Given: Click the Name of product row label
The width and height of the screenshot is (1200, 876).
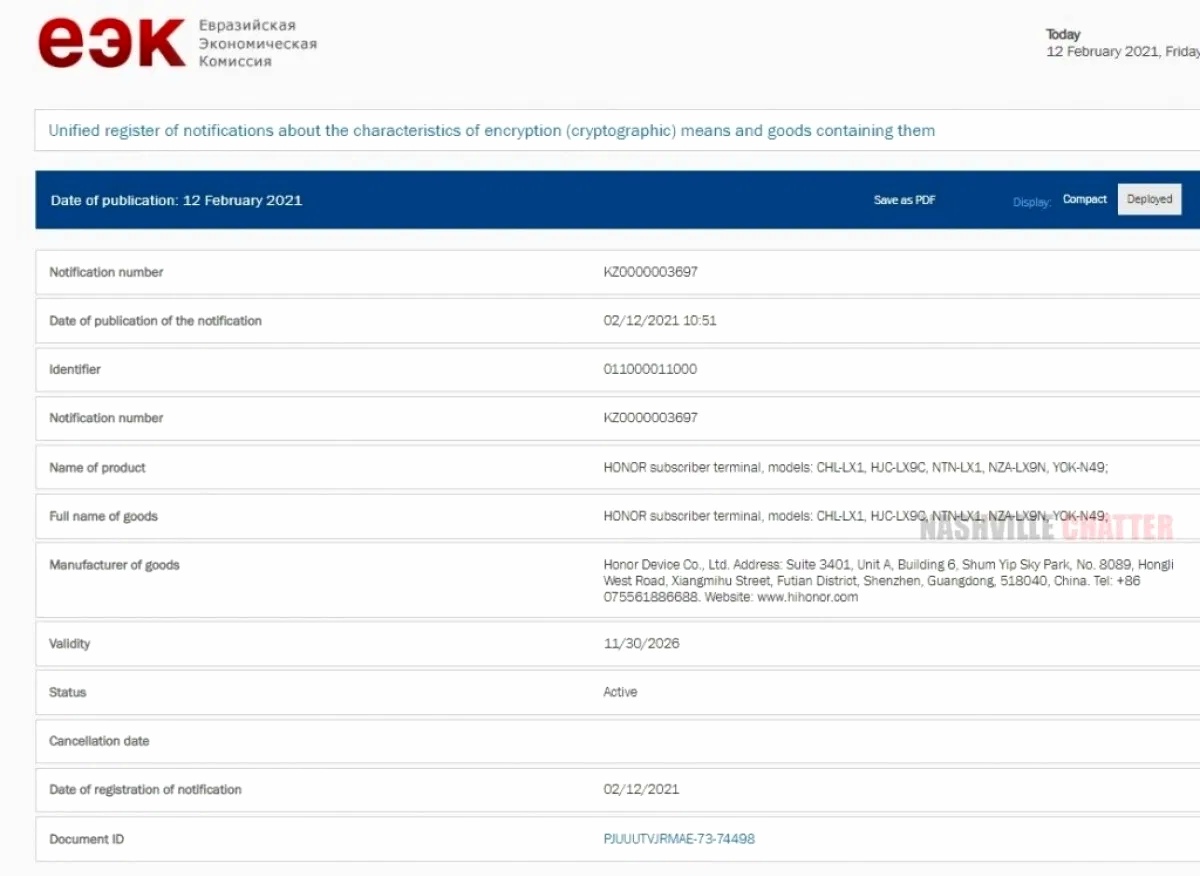Looking at the screenshot, I should pyautogui.click(x=97, y=468).
